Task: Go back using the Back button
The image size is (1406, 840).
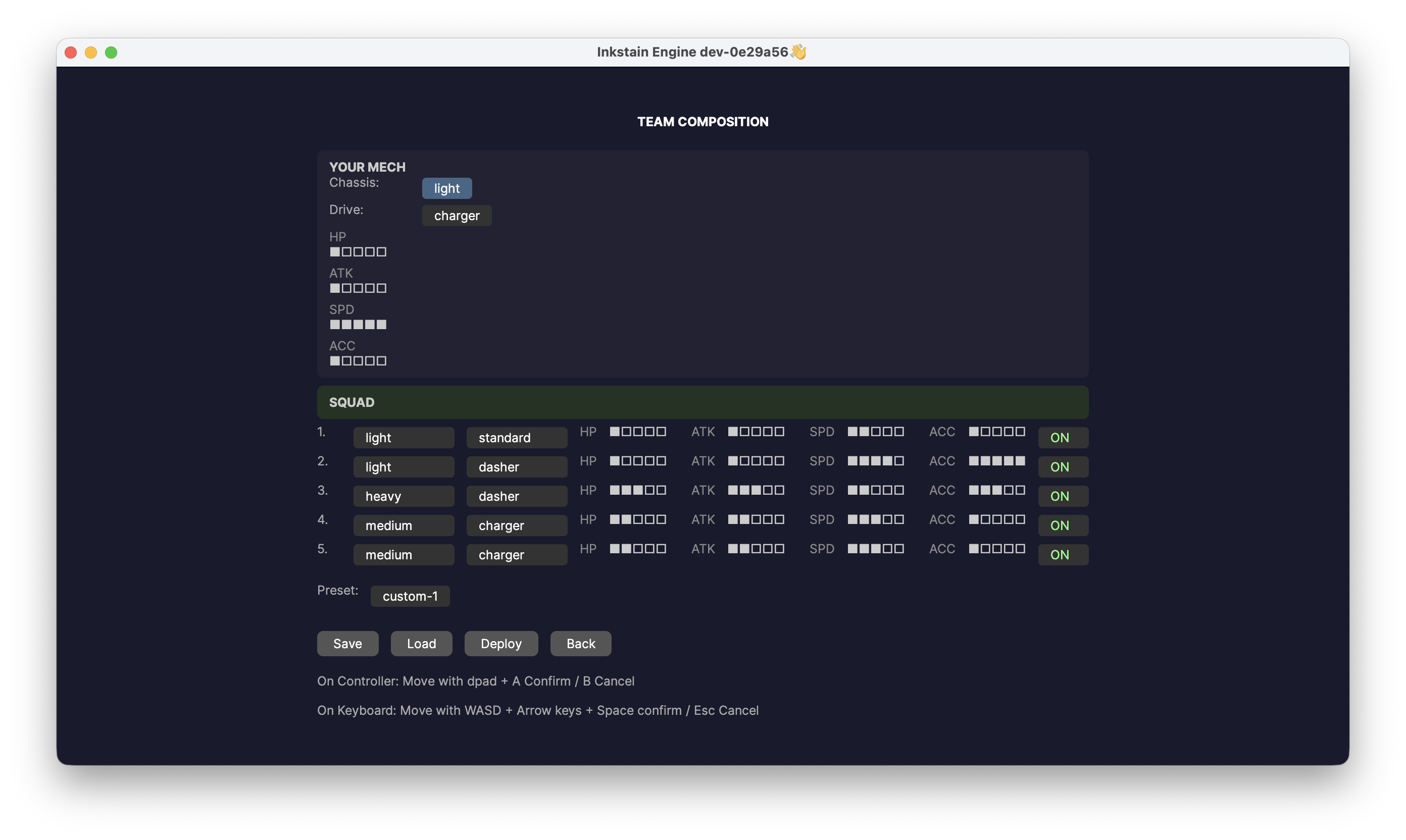Action: pos(580,644)
